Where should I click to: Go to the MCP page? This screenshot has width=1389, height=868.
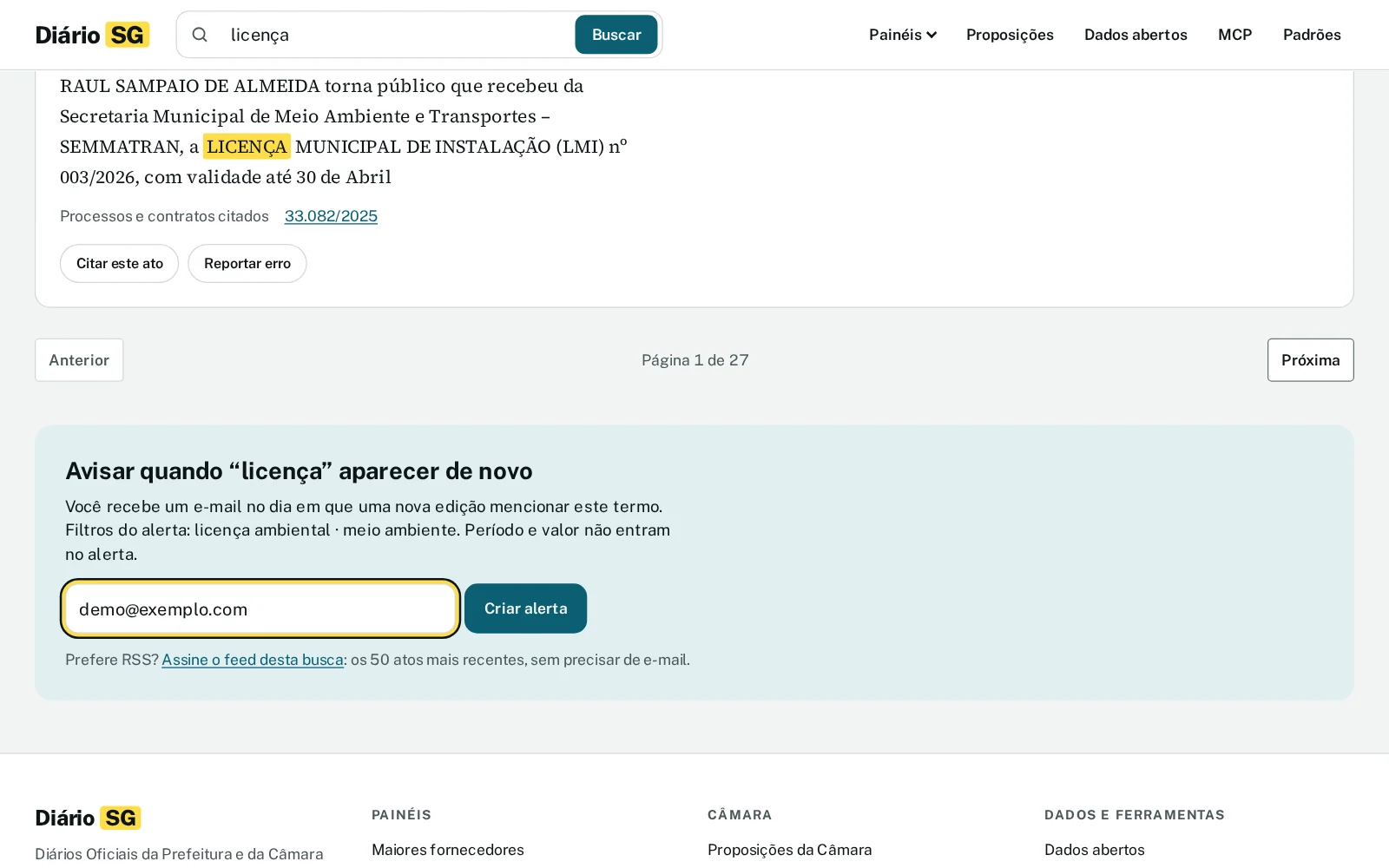[x=1234, y=35]
